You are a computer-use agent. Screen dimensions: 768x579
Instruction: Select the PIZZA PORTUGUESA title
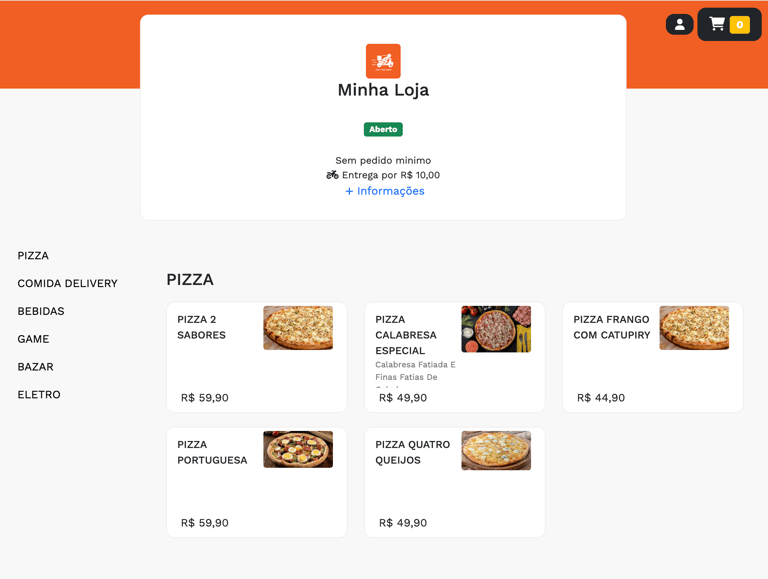[x=212, y=452]
